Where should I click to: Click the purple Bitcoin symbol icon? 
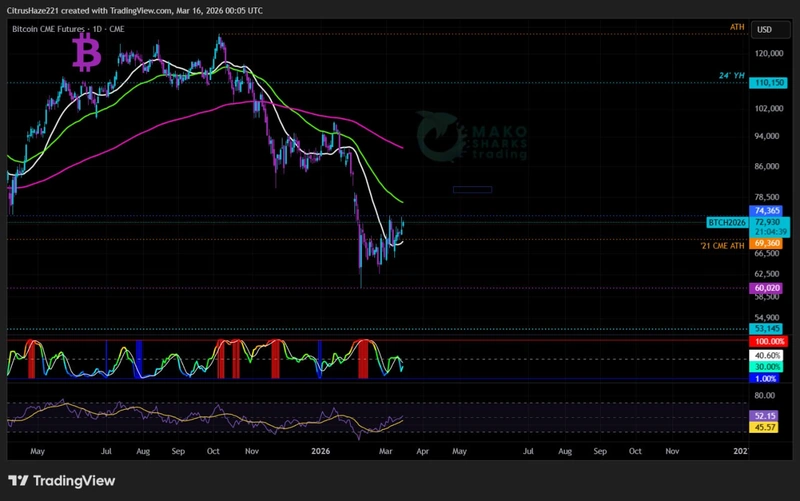89,53
